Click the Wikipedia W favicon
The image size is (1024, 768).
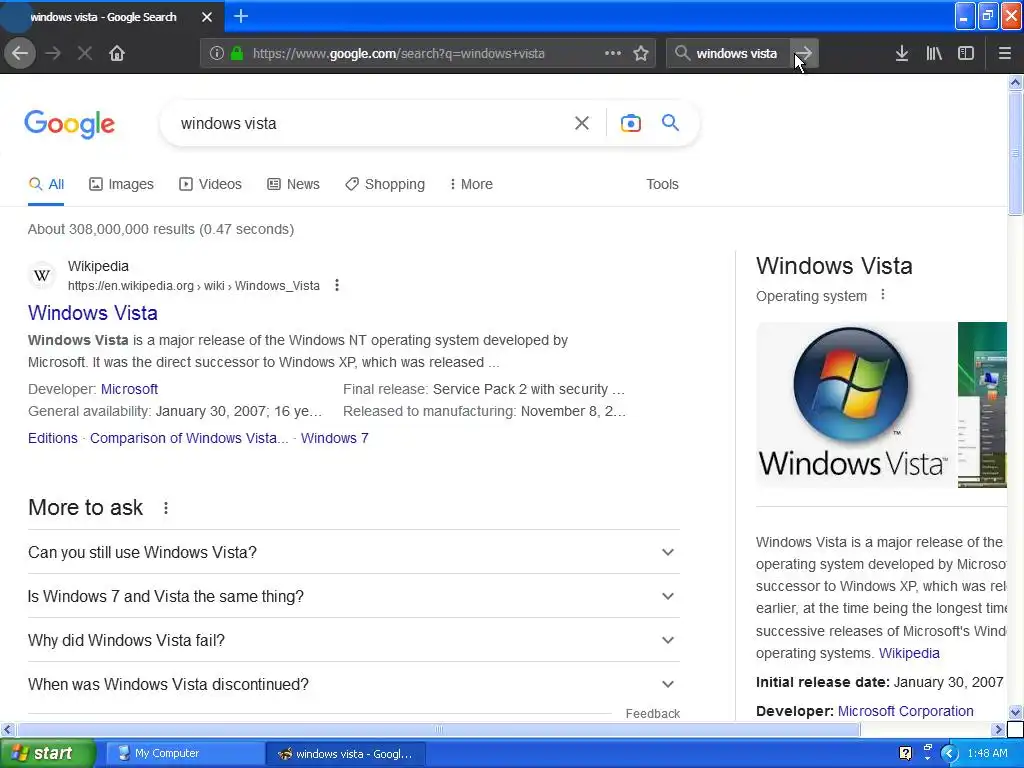click(x=42, y=276)
